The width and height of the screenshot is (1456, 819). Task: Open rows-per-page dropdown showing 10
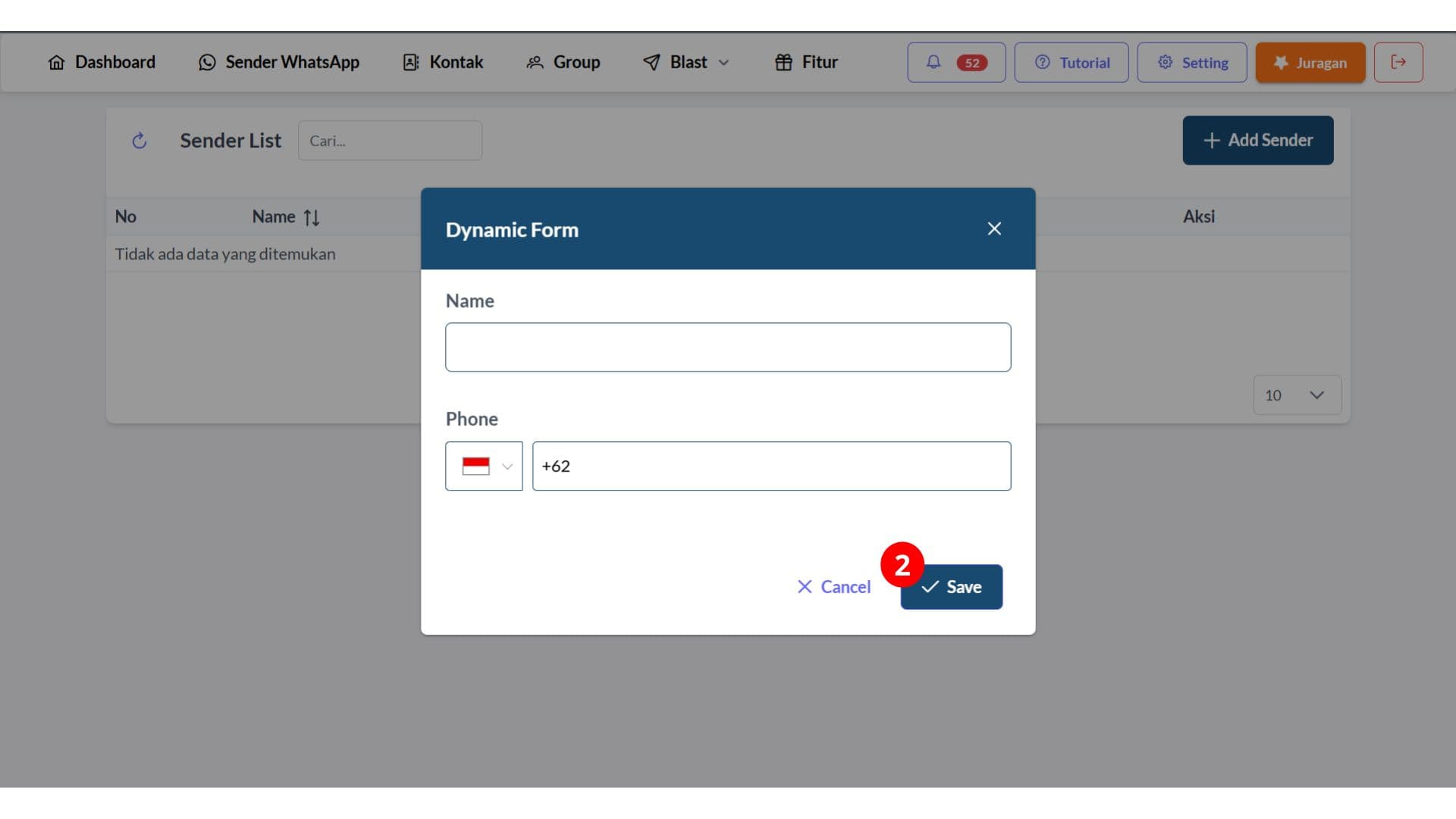tap(1297, 395)
